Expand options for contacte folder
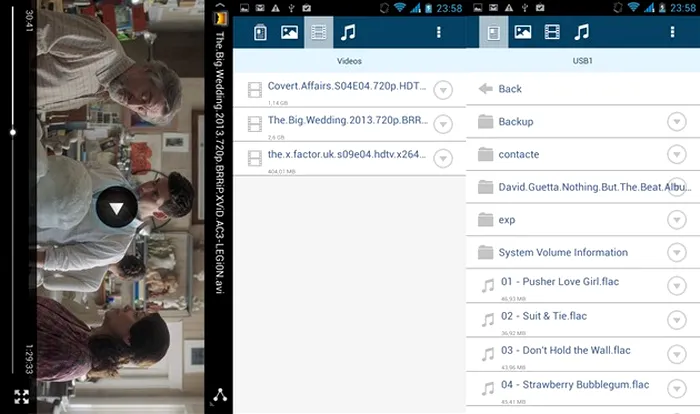 [677, 154]
